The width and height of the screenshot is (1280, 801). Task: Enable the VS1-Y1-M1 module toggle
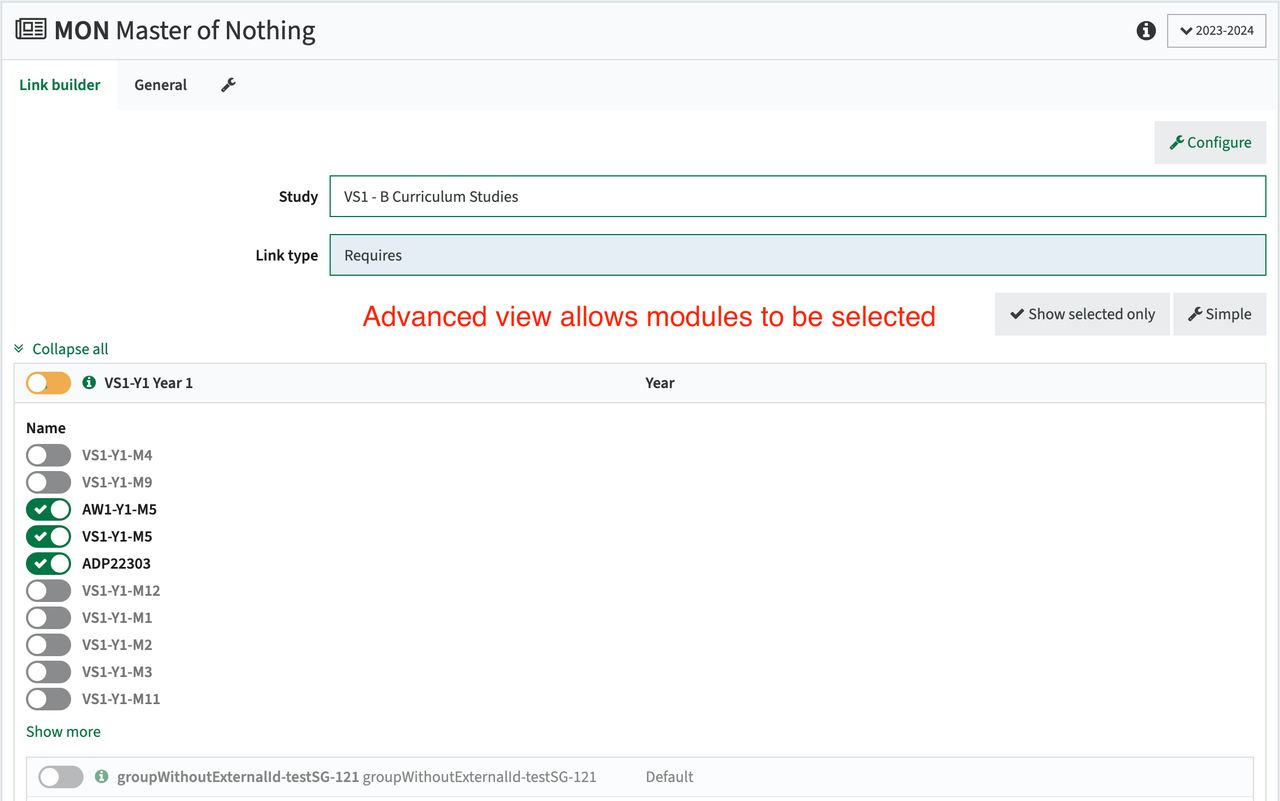[49, 617]
